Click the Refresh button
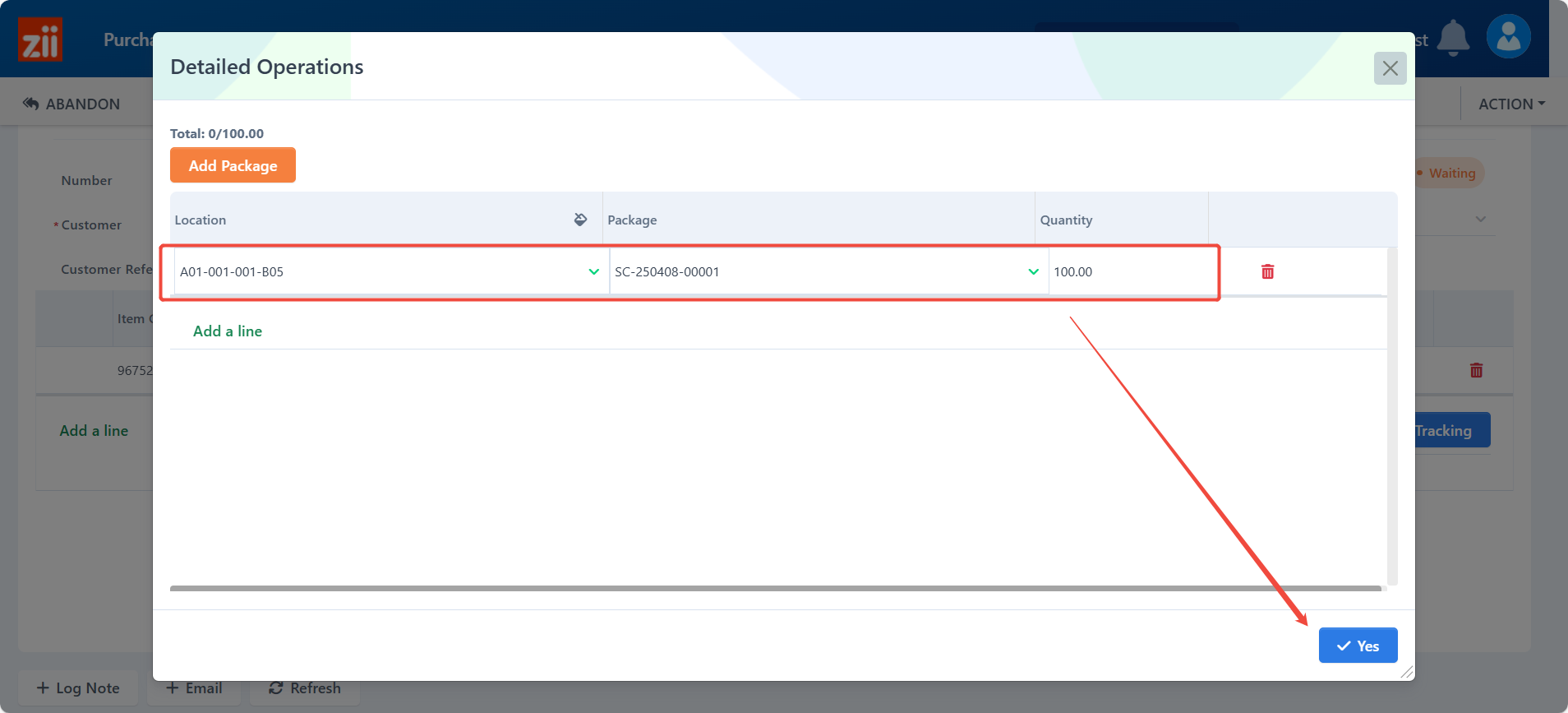Viewport: 1568px width, 713px height. point(305,688)
